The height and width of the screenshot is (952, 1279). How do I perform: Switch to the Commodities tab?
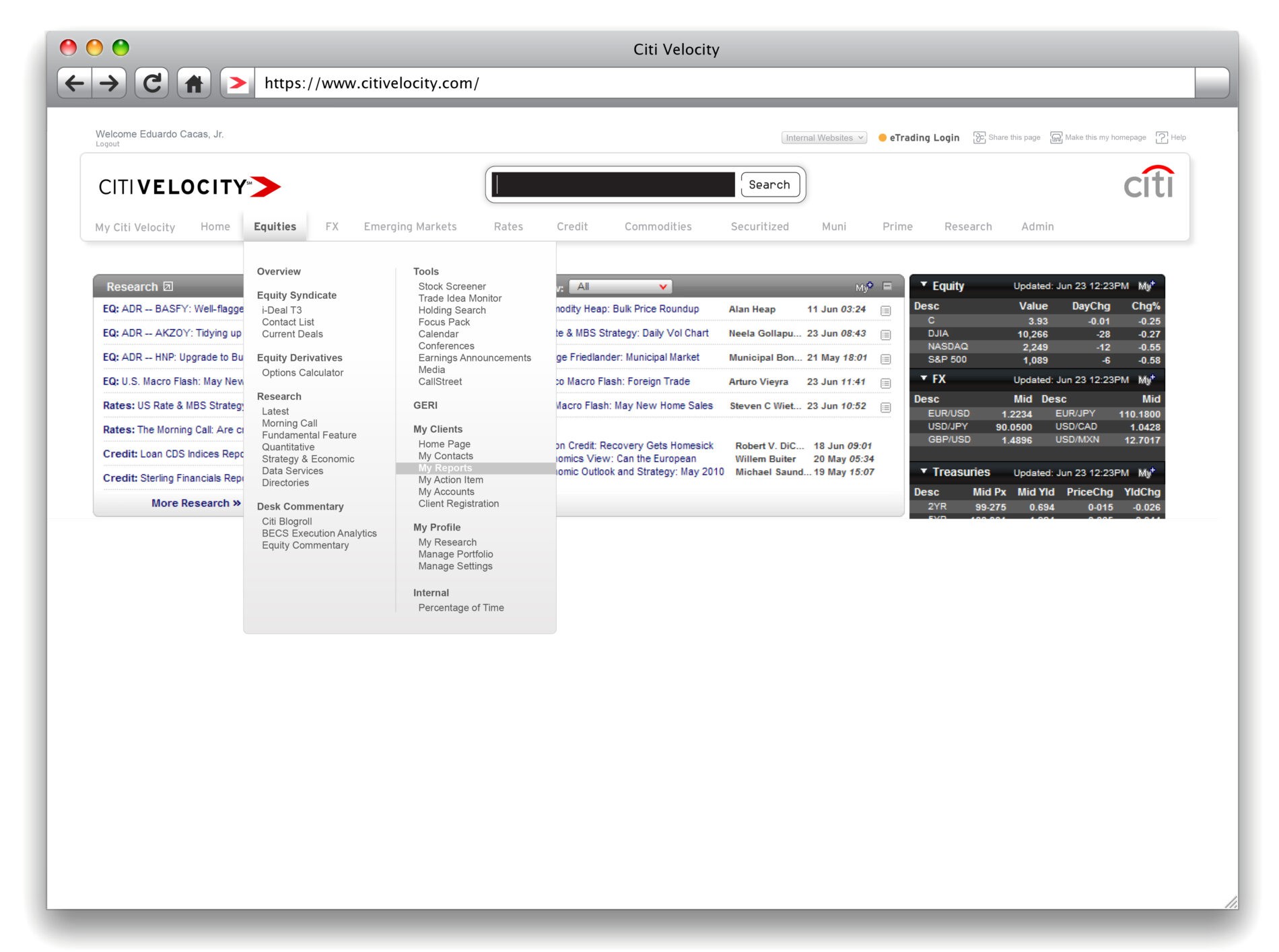pyautogui.click(x=658, y=227)
